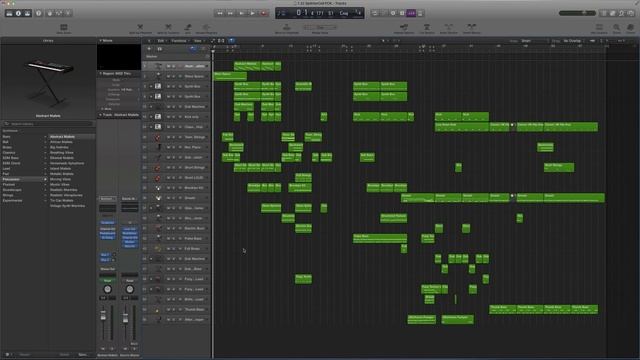Click the Revert button in Library

(x=24, y=355)
